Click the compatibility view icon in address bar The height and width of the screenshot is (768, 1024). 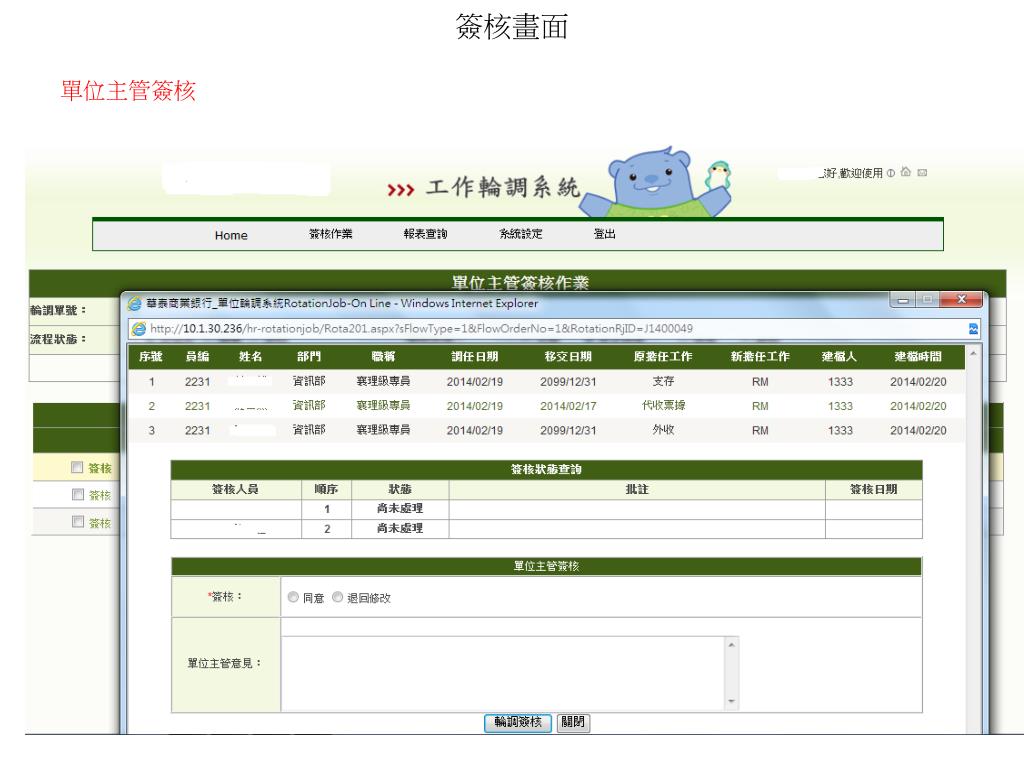click(974, 328)
